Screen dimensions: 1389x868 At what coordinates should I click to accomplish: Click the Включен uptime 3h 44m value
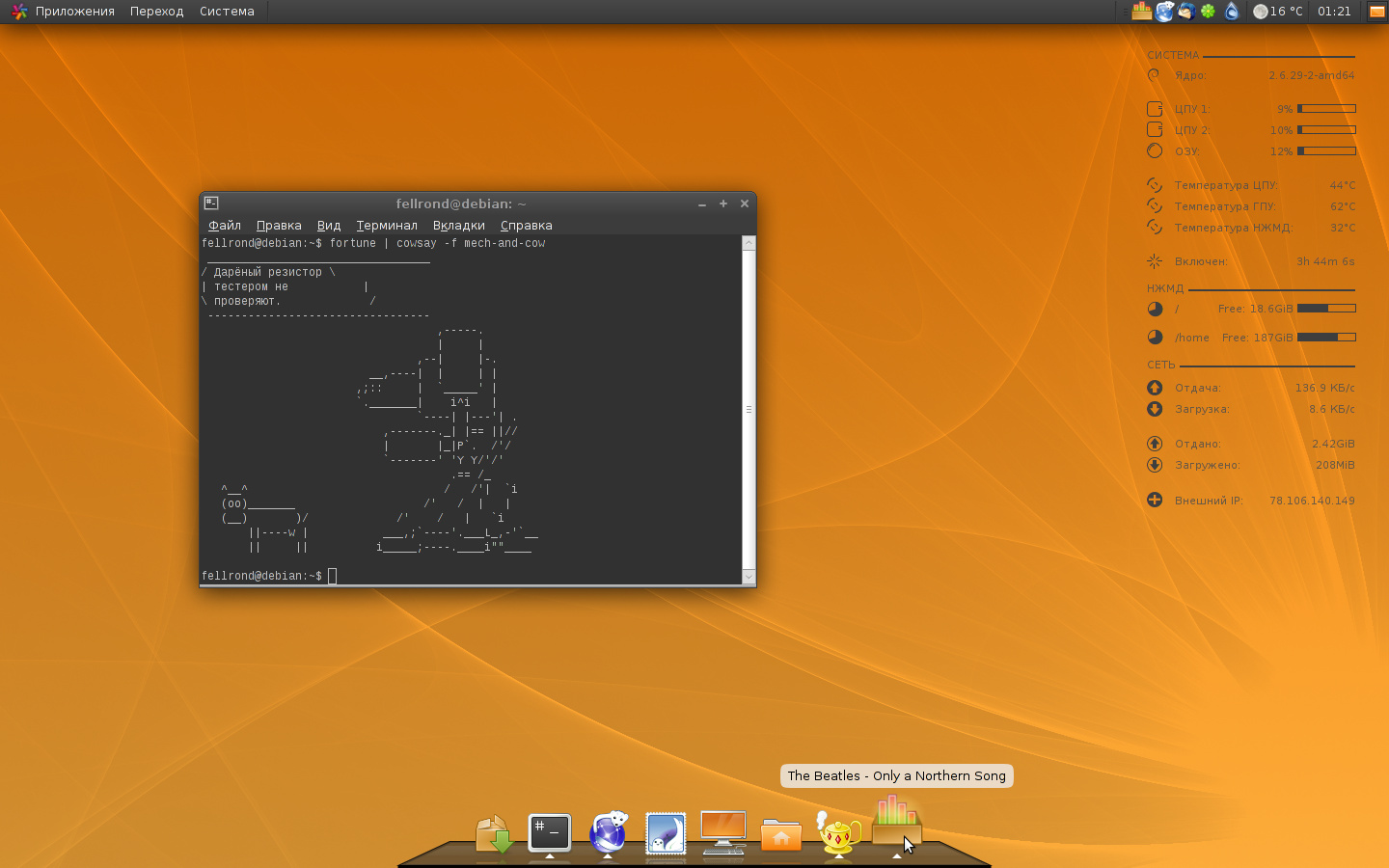click(x=1325, y=261)
